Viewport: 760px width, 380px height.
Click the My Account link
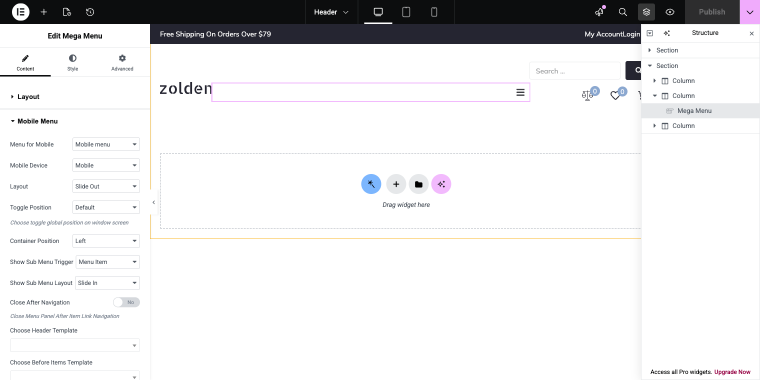(603, 34)
